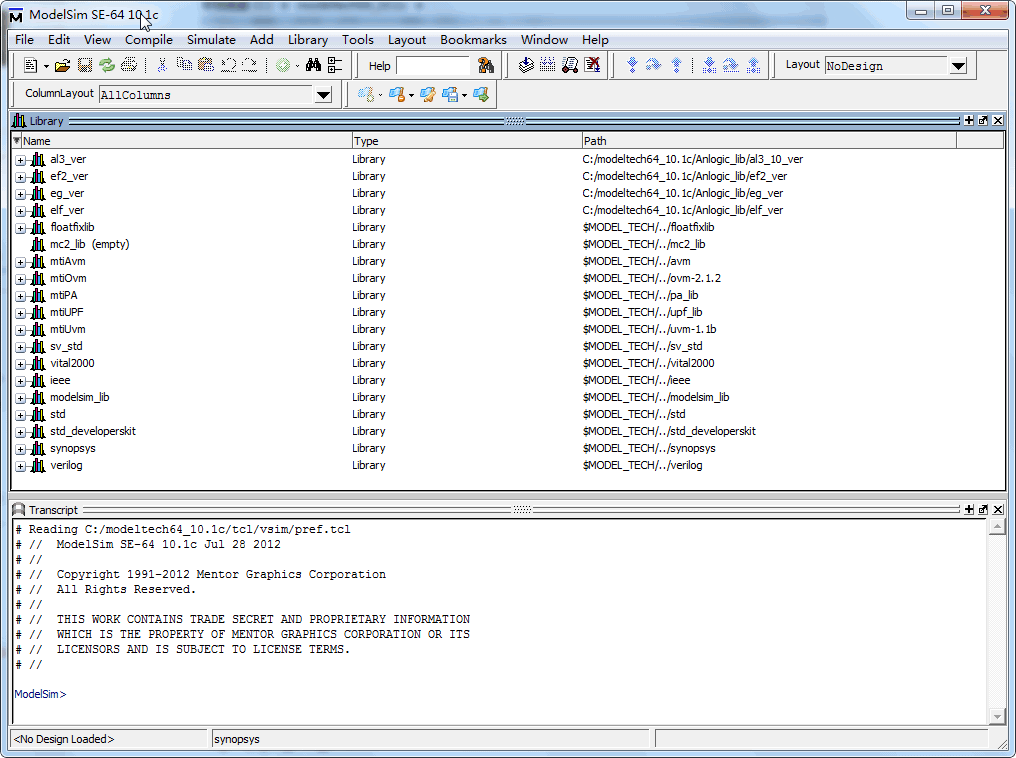Open the Find toolbar with binoculars icon
Image resolution: width=1016 pixels, height=758 pixels.
coord(312,64)
